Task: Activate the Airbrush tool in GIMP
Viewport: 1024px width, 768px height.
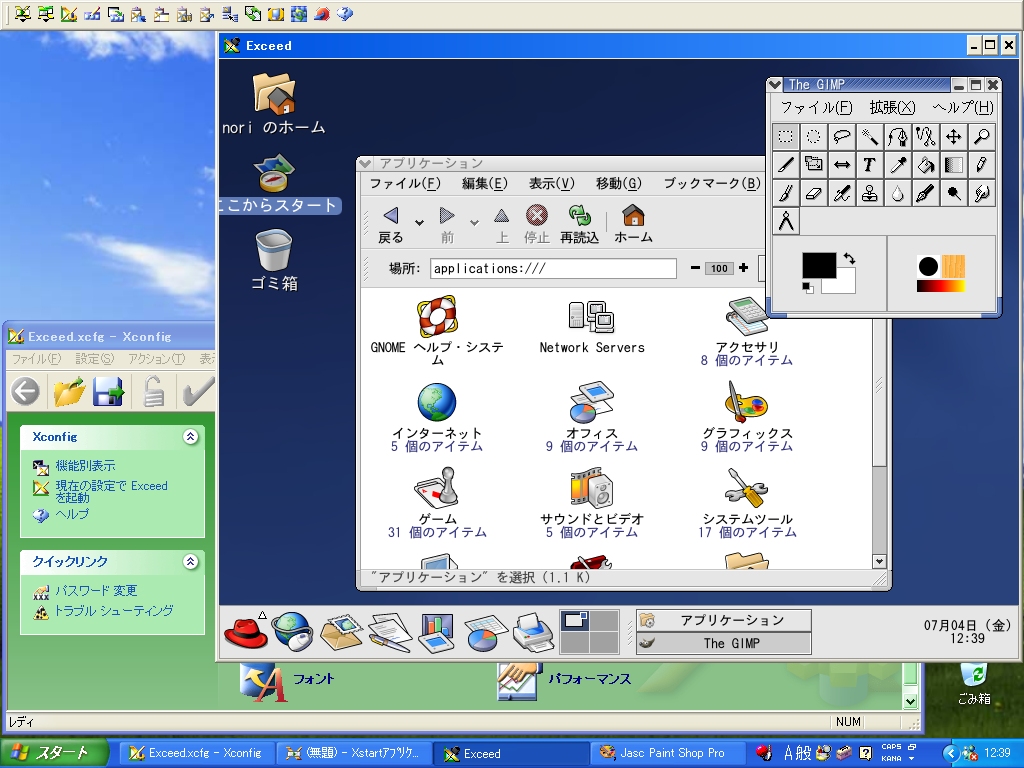Action: (842, 193)
